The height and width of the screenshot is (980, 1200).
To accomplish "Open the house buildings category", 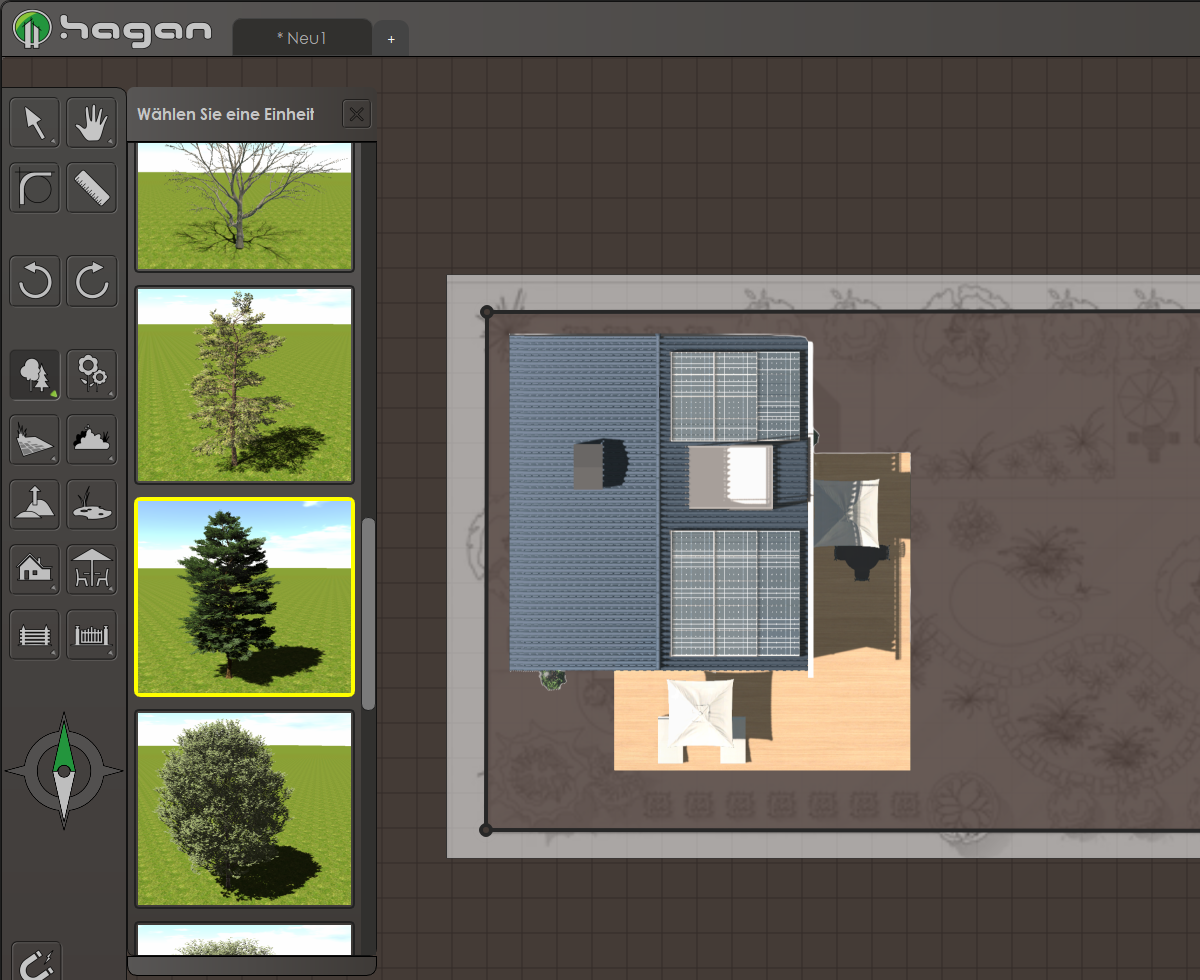I will click(35, 569).
